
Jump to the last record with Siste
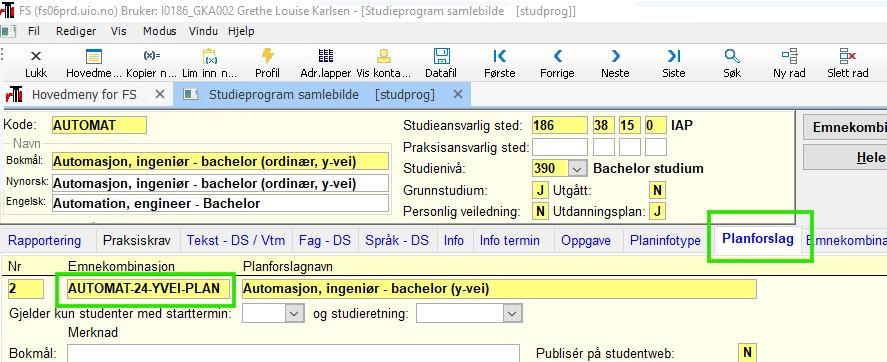click(674, 63)
